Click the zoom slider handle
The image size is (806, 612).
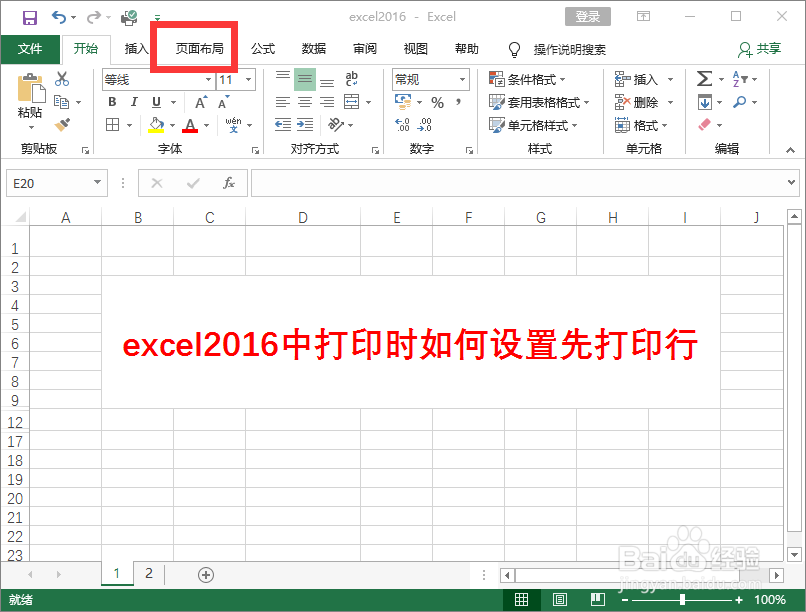(682, 599)
